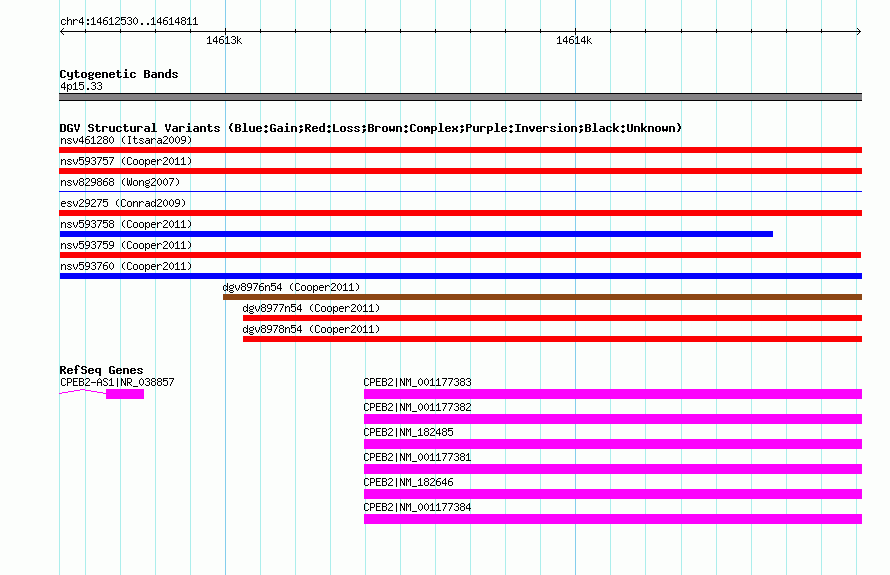
Task: Click the chr4:14612530..14614811 coordinate label
Action: pyautogui.click(x=129, y=22)
